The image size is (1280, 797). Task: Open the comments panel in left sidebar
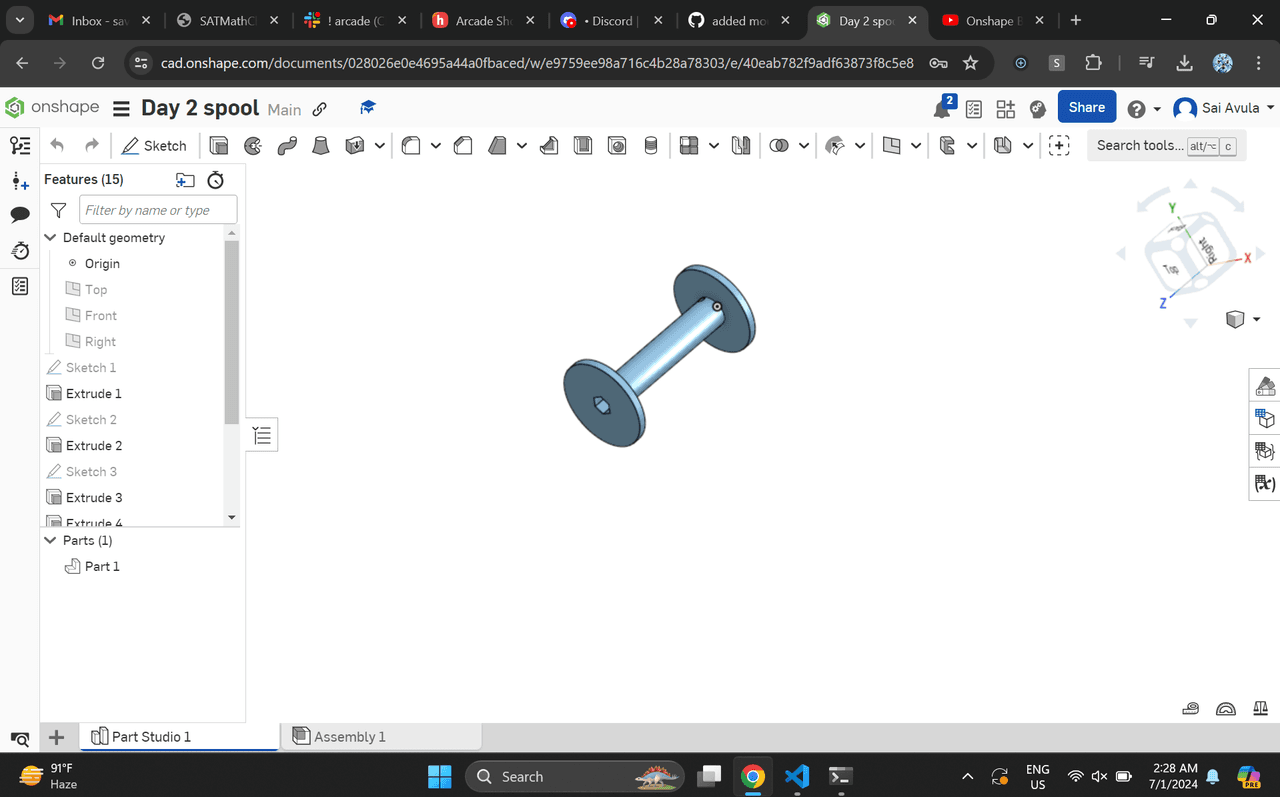(x=20, y=215)
